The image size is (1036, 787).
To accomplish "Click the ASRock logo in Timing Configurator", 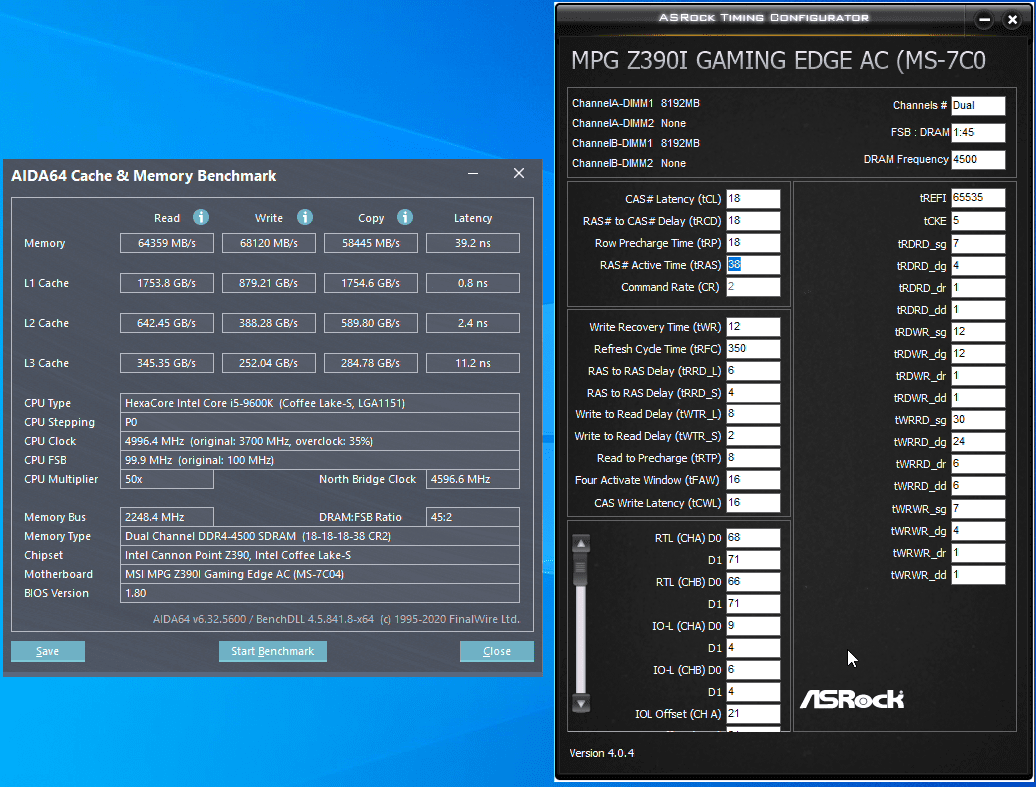I will click(x=852, y=699).
